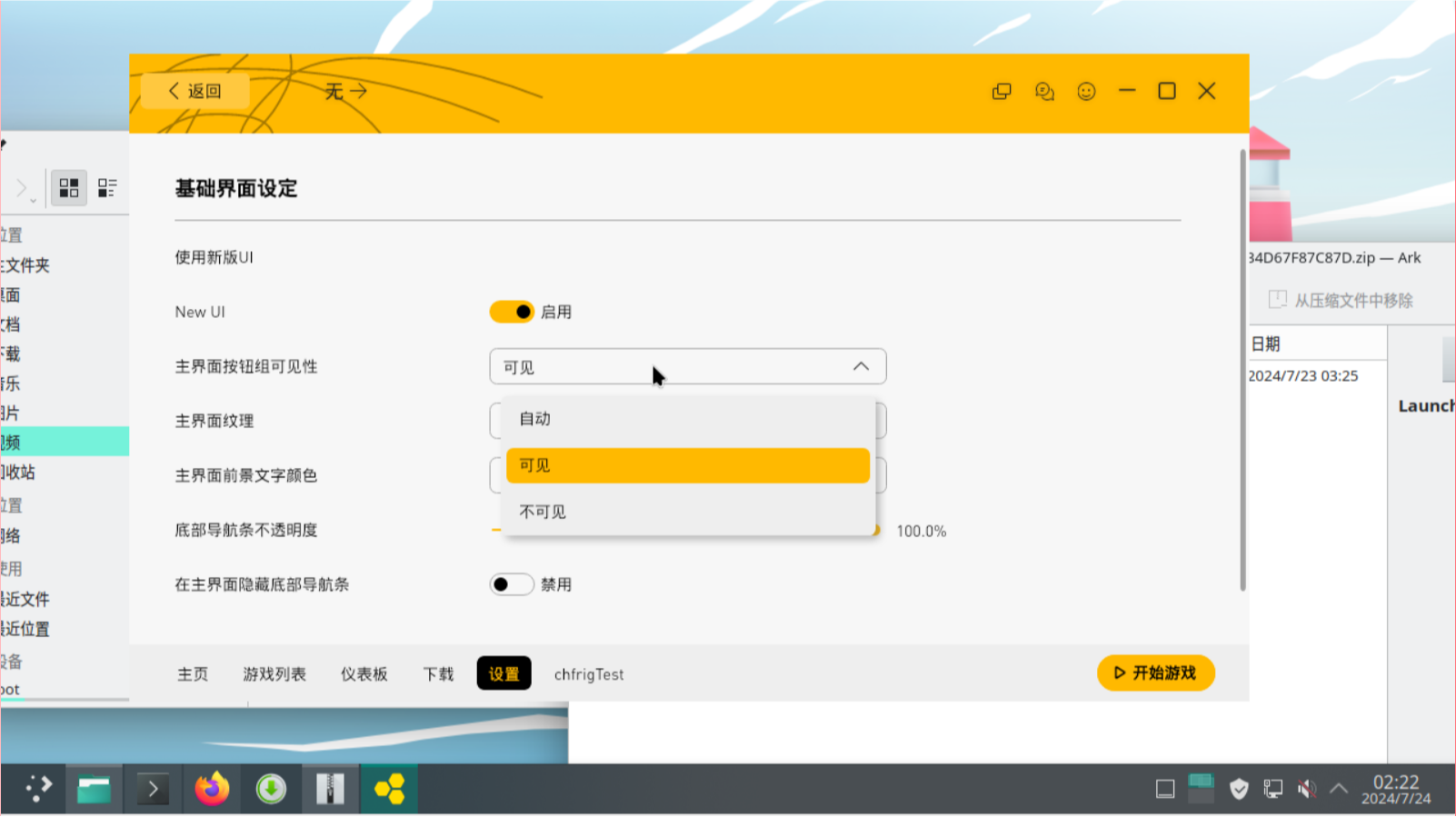Open the feedback chat icon in header
1456x817 pixels.
click(x=1044, y=92)
